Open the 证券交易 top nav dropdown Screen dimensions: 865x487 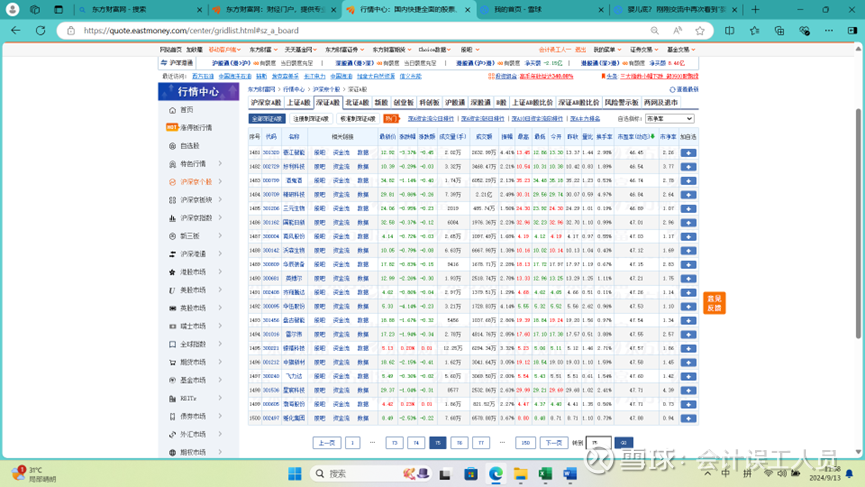click(644, 50)
